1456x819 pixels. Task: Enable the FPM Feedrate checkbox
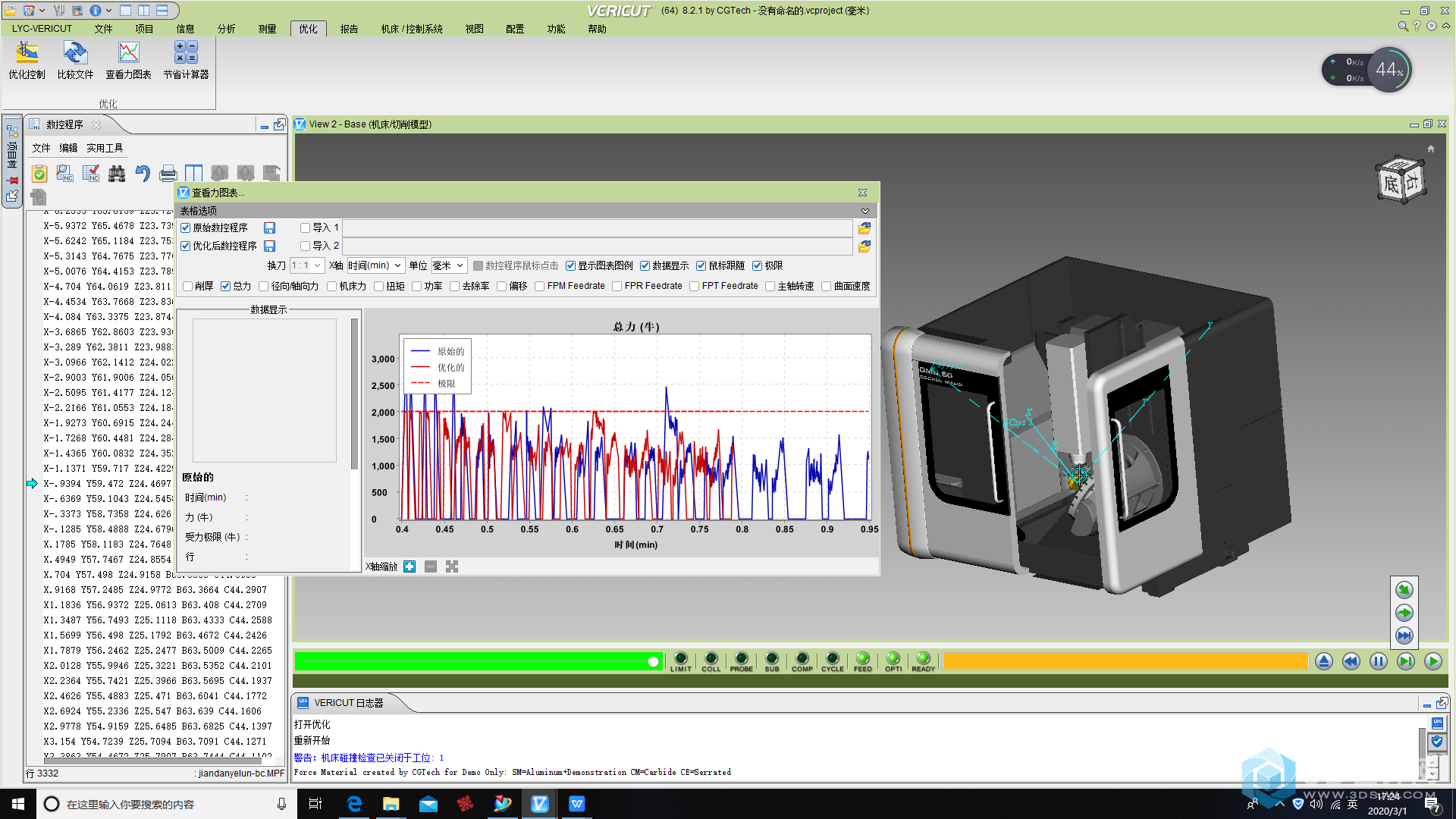point(539,286)
